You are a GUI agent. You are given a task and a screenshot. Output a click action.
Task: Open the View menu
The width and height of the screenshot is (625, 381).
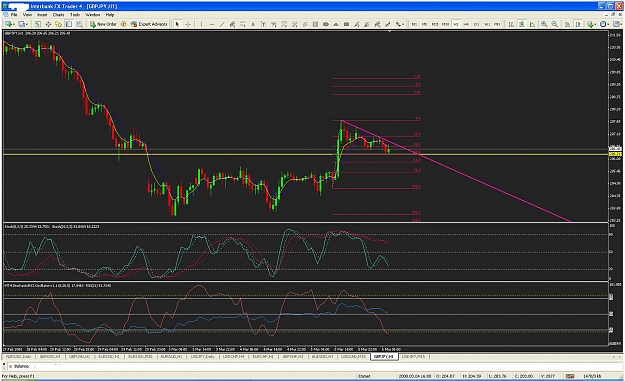click(x=27, y=15)
